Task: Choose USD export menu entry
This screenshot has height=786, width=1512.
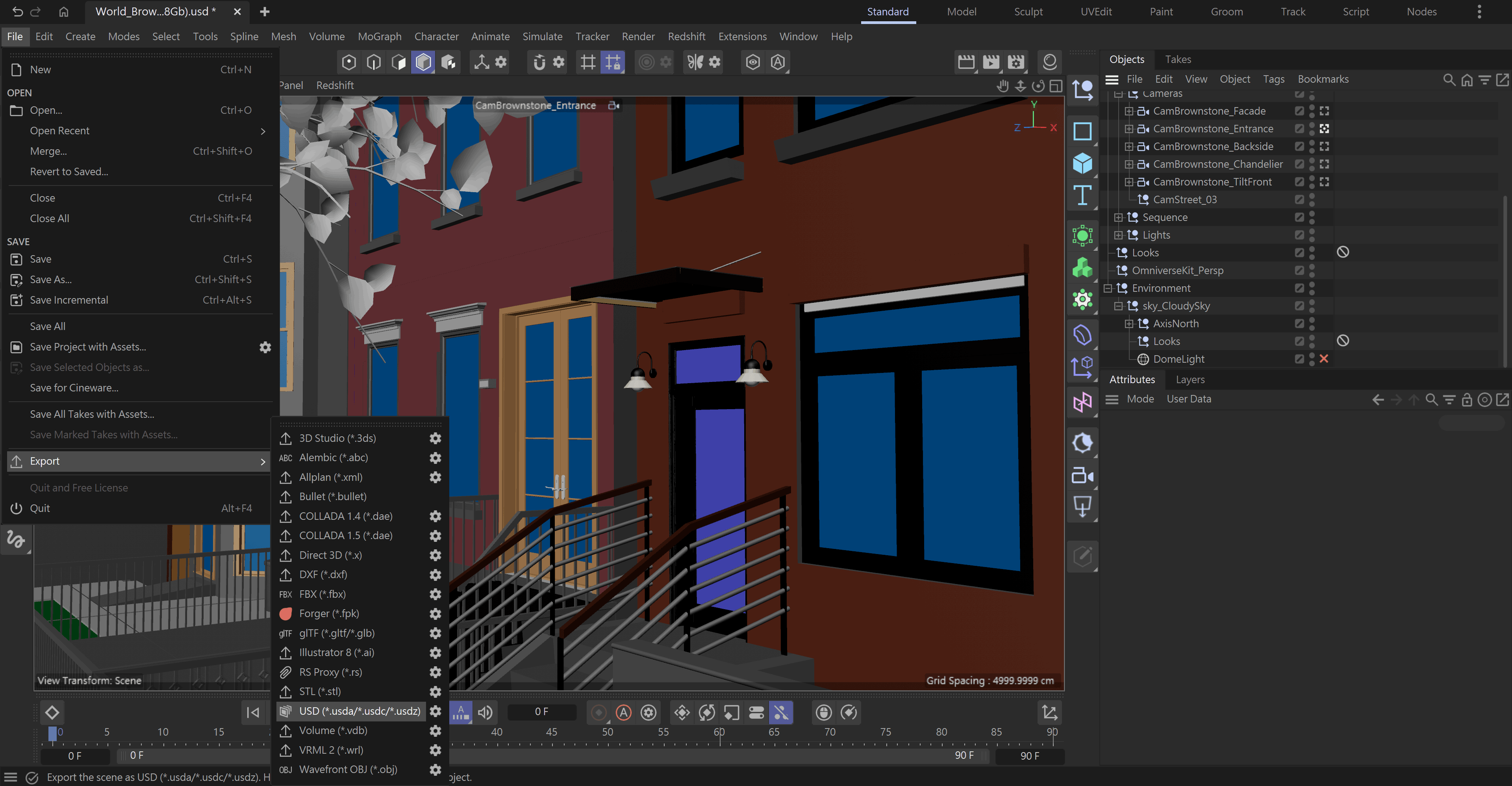Action: (359, 711)
